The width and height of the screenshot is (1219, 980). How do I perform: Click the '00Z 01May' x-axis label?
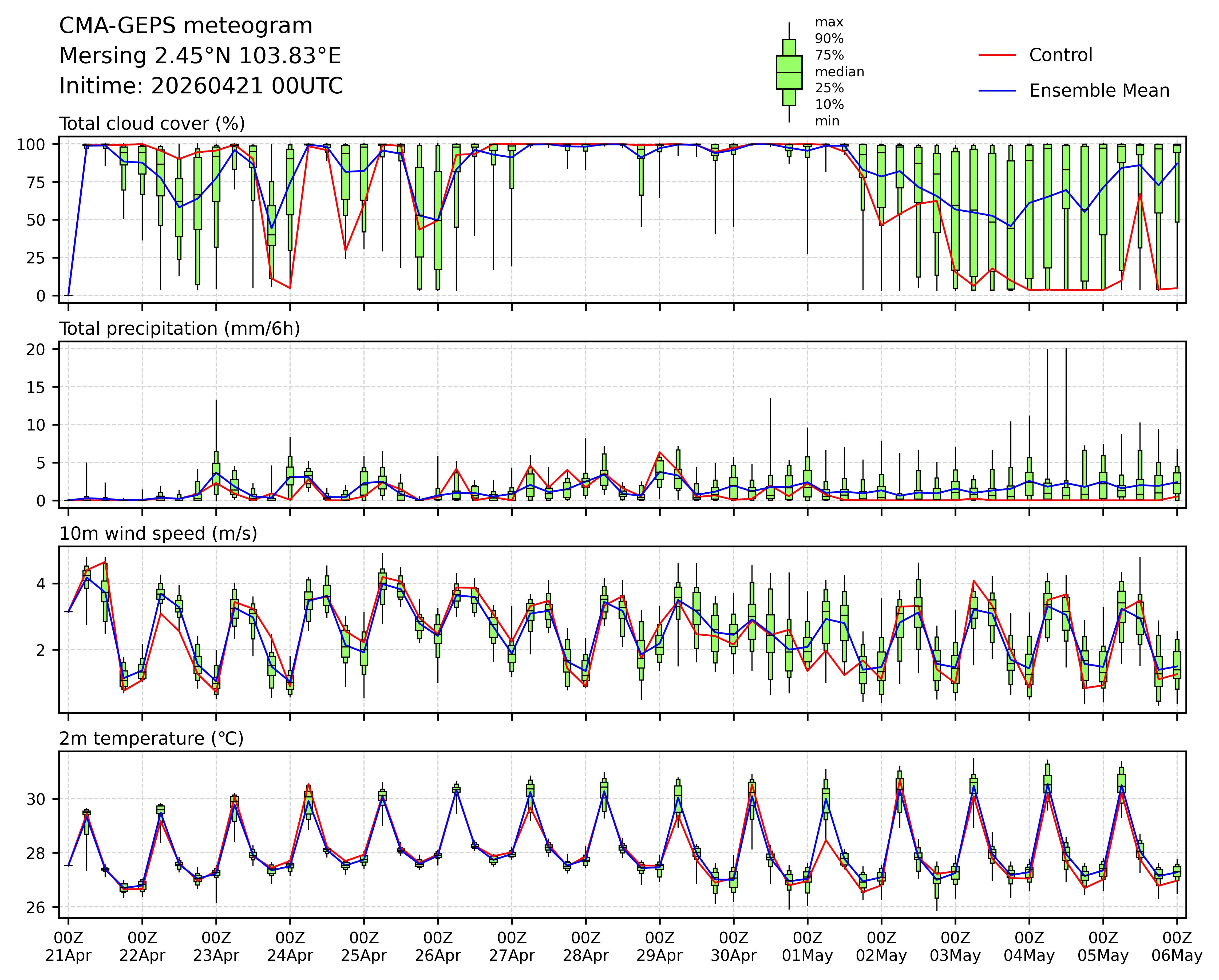point(808,947)
